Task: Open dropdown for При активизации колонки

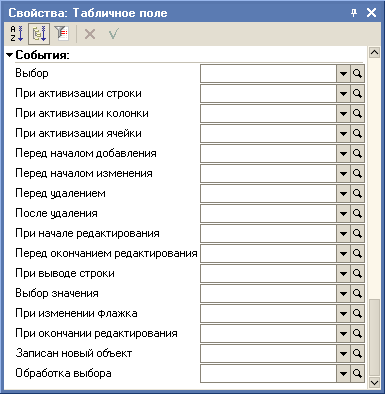Action: [x=343, y=114]
